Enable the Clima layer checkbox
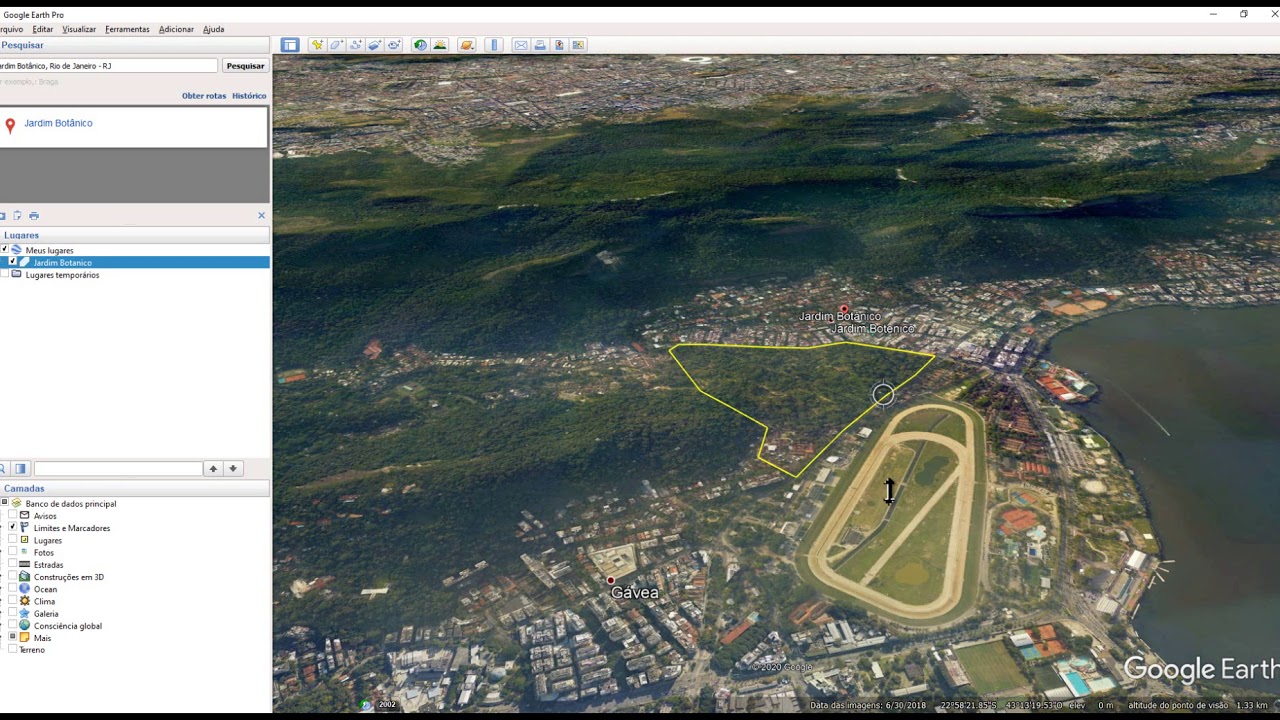This screenshot has width=1280, height=720. pos(13,601)
